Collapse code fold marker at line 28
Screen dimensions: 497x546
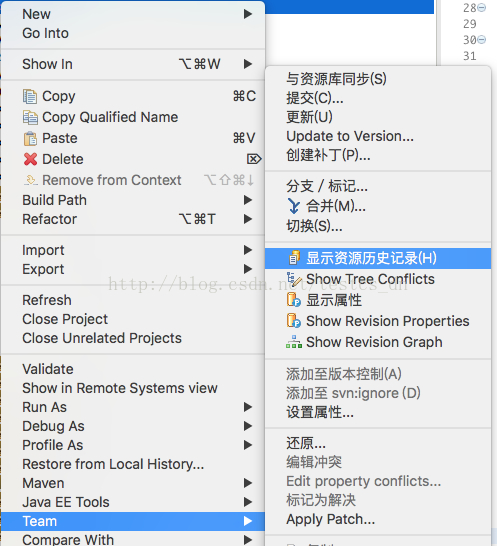[482, 8]
